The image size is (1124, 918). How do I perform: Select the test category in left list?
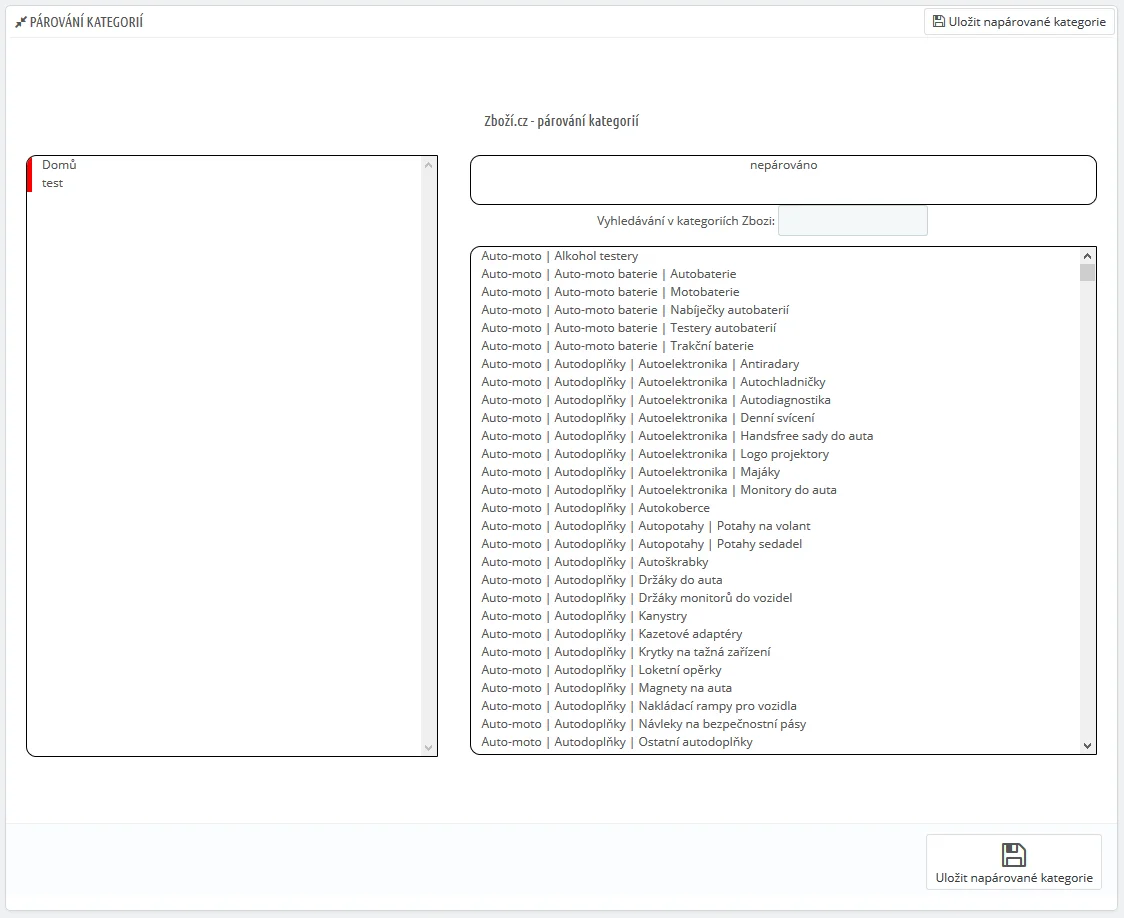point(52,183)
